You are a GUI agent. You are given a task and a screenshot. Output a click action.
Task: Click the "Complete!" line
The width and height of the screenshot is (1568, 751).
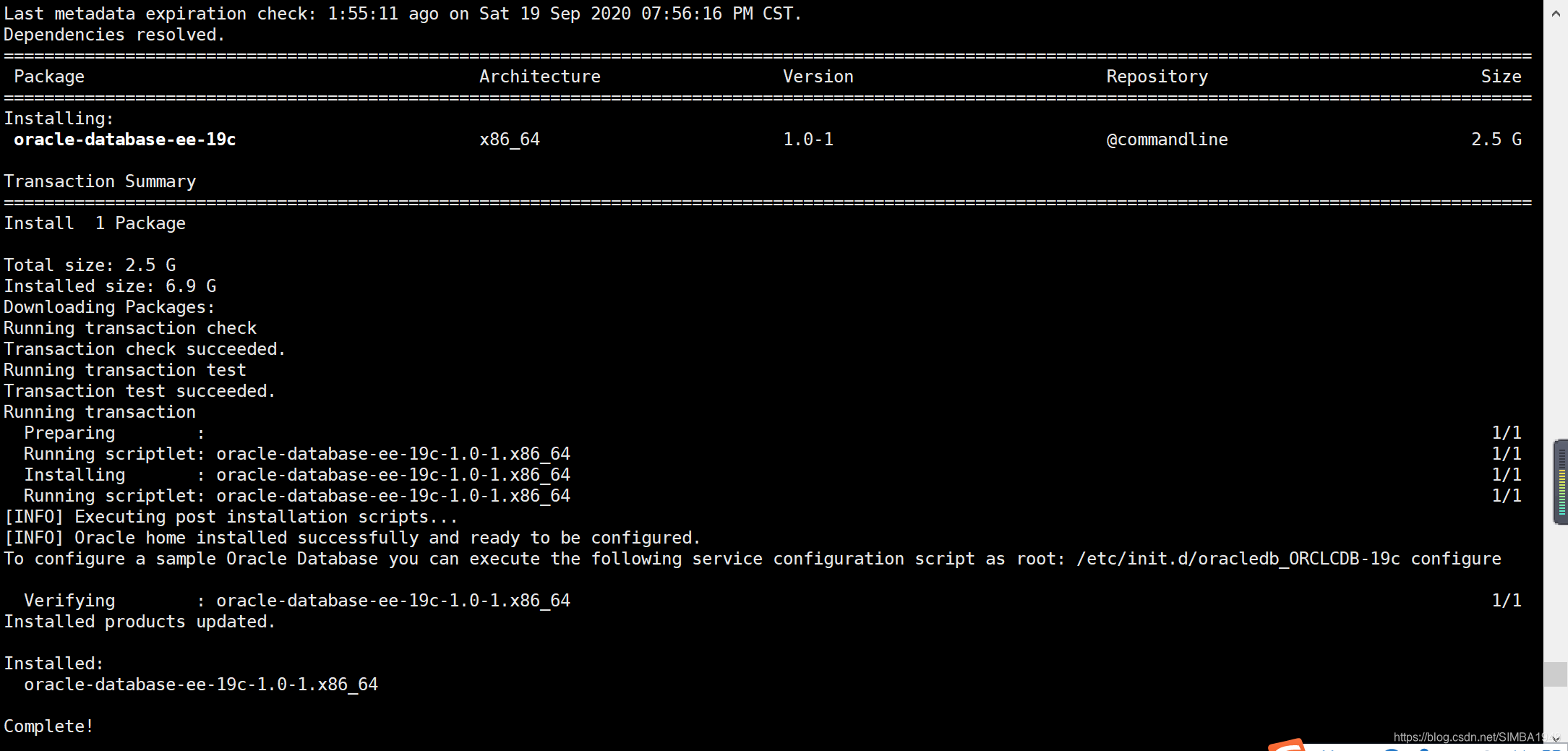(x=48, y=726)
